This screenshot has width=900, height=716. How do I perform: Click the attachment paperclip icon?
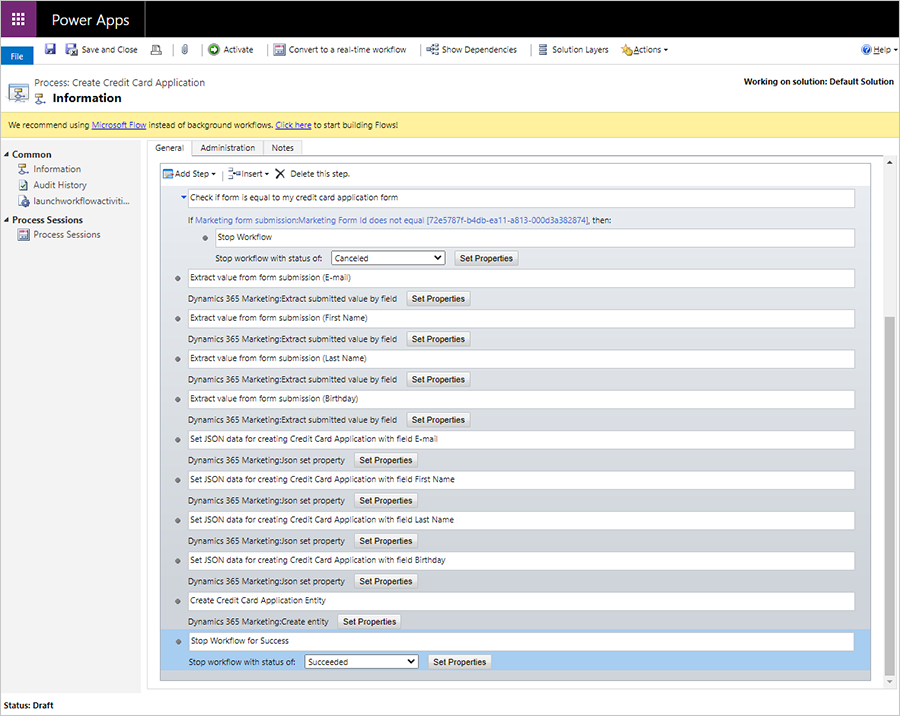(x=184, y=49)
